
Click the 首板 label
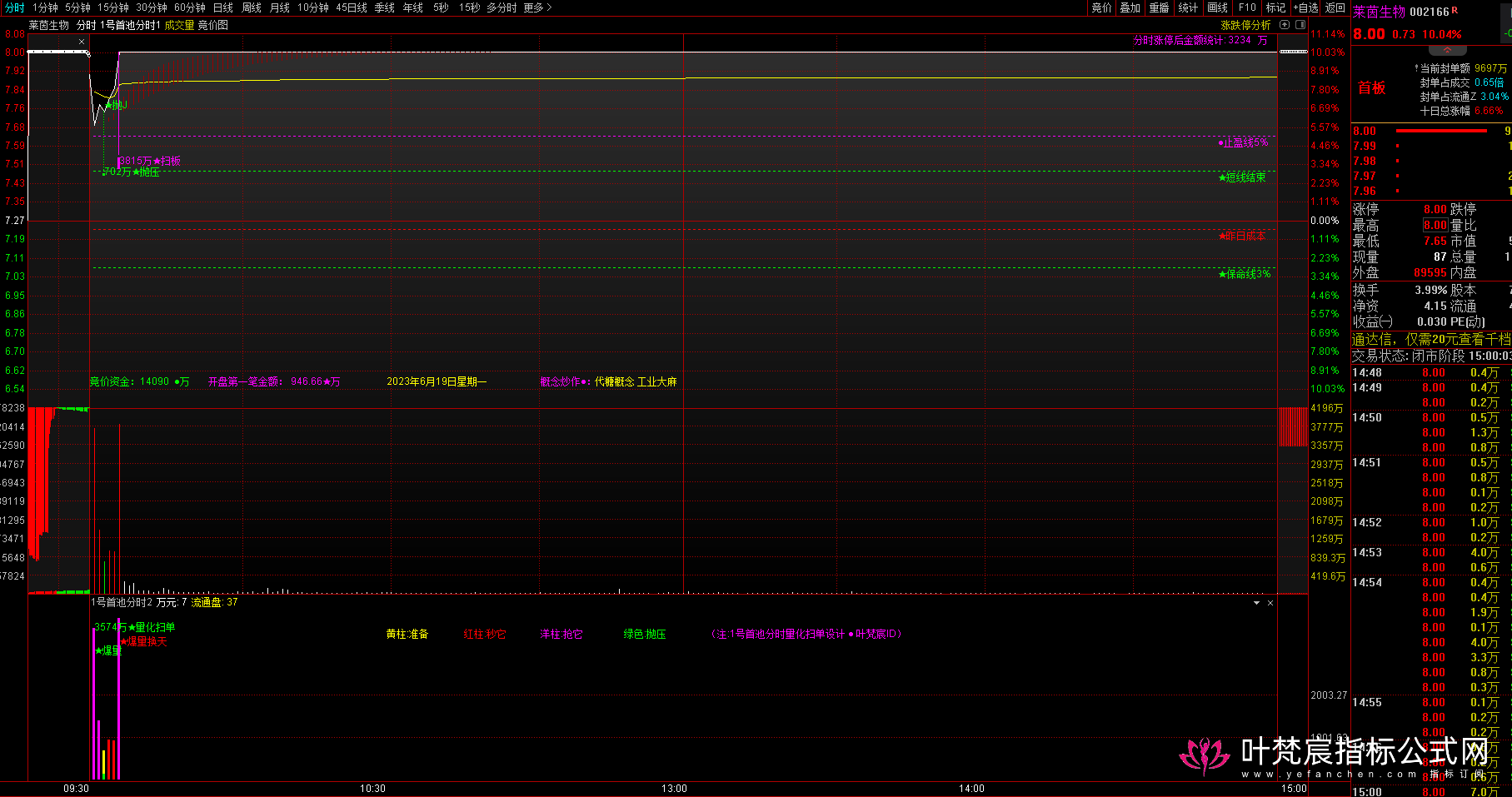[1371, 88]
